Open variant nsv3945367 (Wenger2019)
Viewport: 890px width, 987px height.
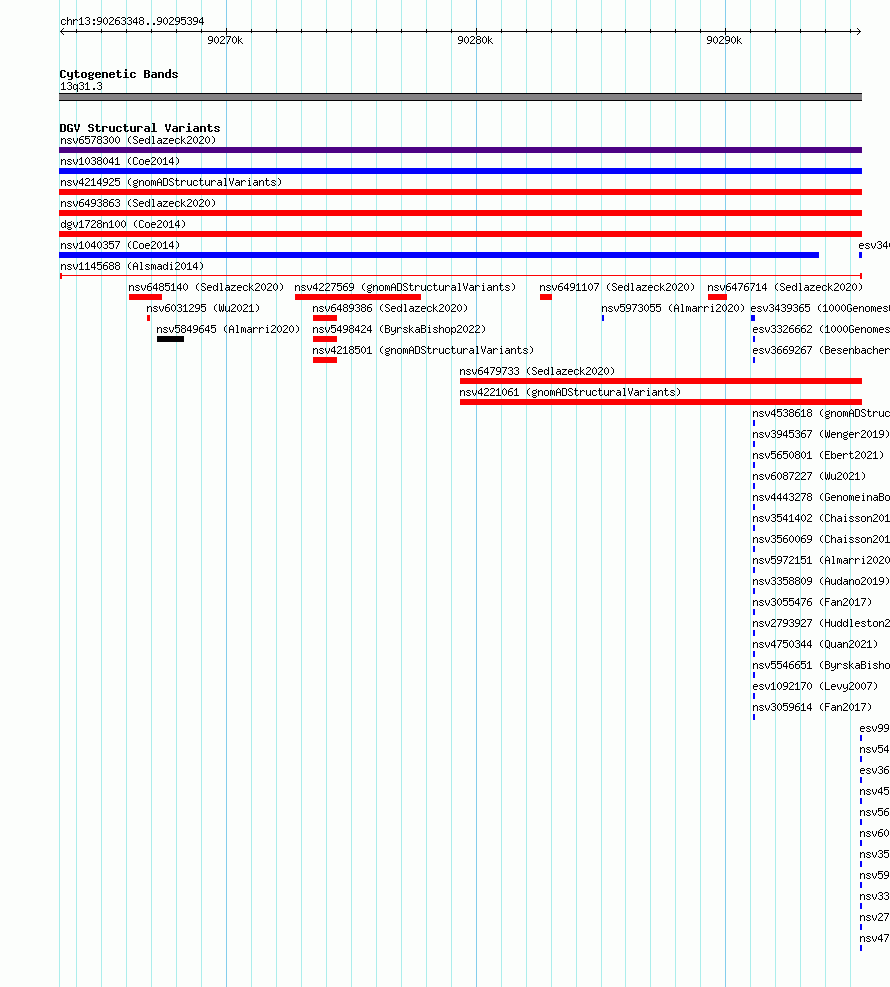[821, 434]
